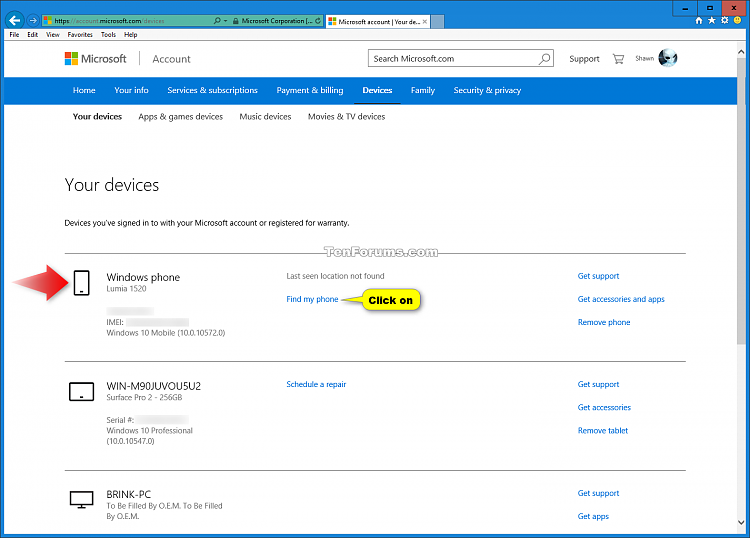Select Music devices sub-tab
Screen dimensions: 750x538
(x=265, y=116)
